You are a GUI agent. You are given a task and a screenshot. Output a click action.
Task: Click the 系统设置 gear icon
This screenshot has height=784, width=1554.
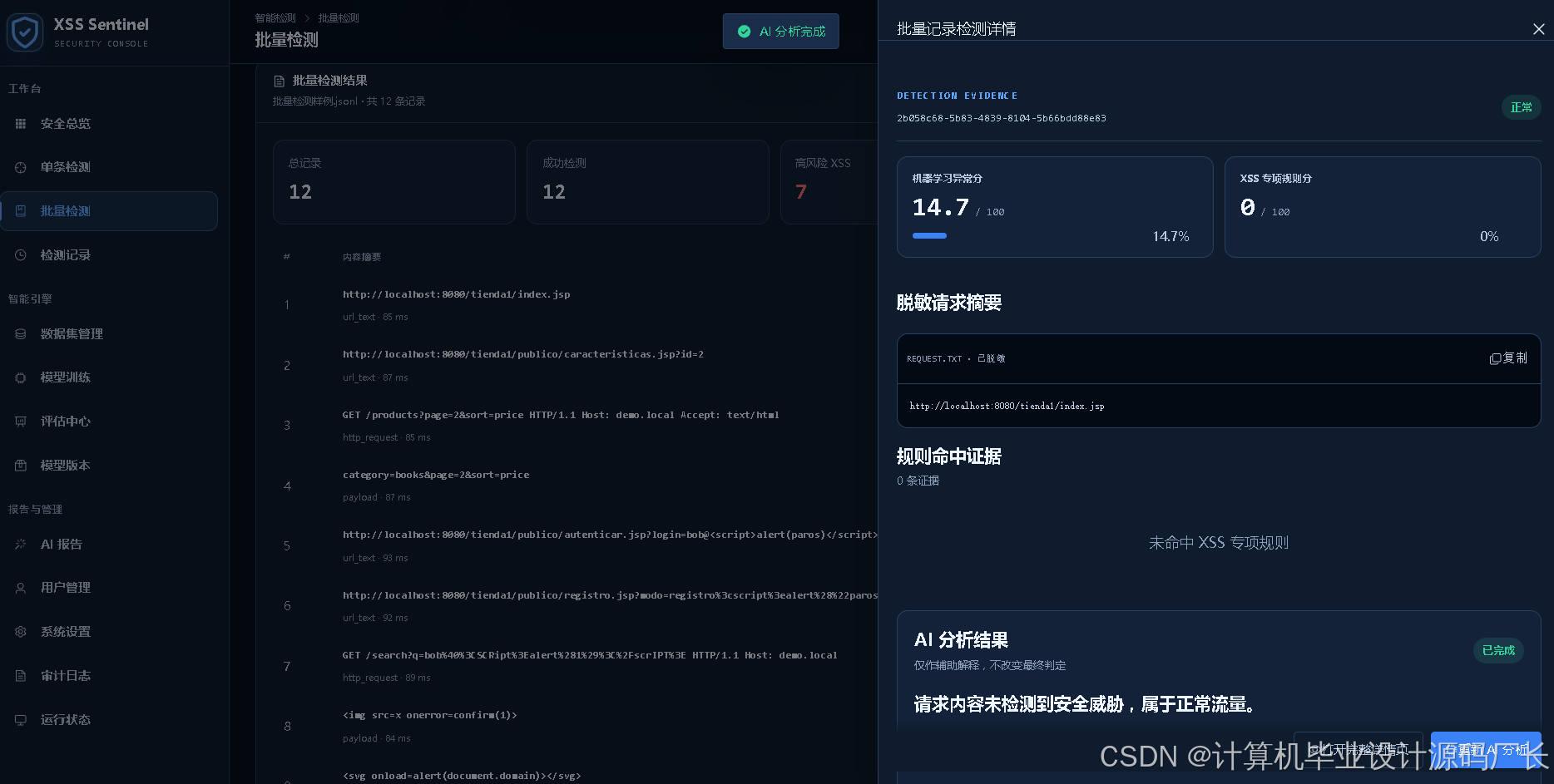point(21,632)
